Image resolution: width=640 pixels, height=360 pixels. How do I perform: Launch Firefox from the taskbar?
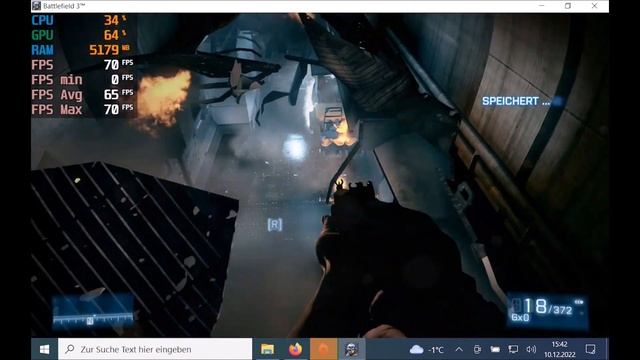pos(295,349)
